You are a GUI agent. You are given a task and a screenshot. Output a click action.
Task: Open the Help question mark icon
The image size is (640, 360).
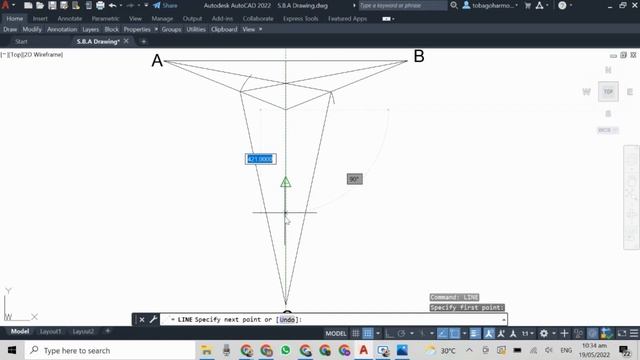click(562, 5)
